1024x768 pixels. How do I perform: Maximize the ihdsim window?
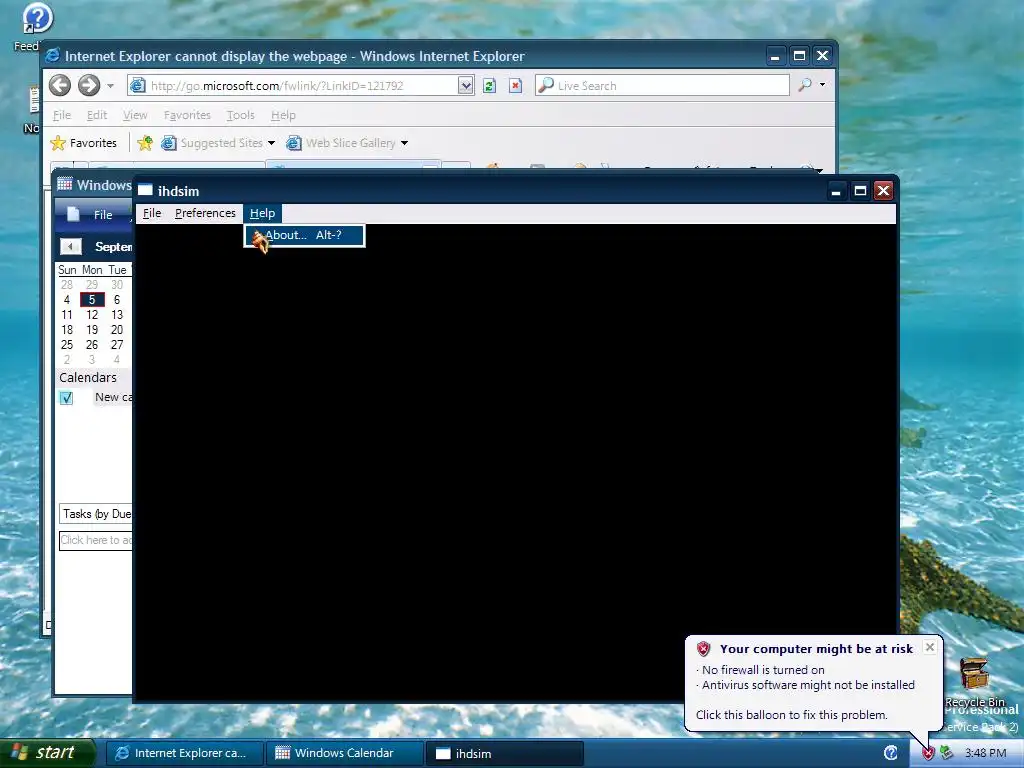coord(860,191)
